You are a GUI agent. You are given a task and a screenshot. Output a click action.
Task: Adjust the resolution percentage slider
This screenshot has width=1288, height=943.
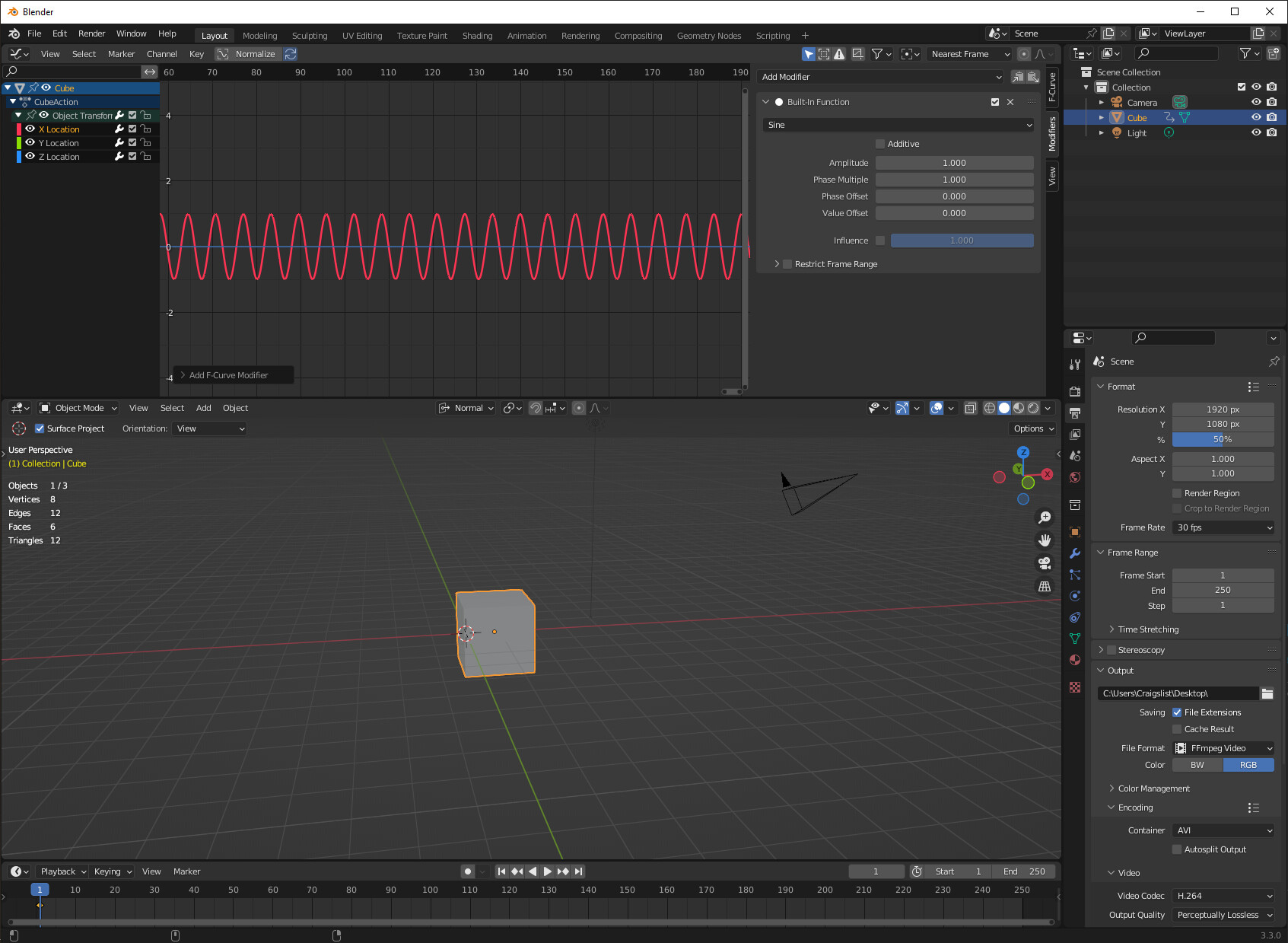click(1222, 439)
